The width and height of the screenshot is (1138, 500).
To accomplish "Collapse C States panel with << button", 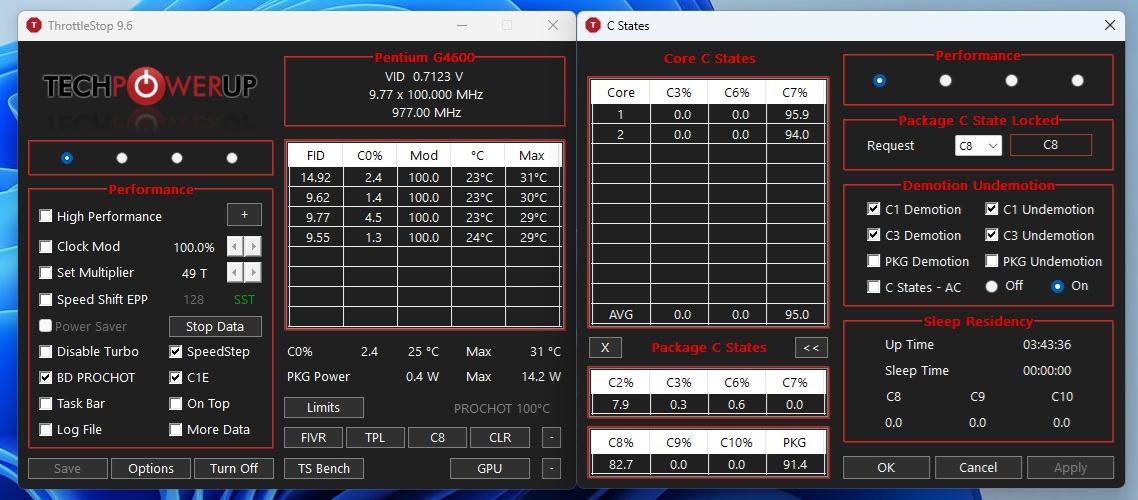I will (811, 348).
